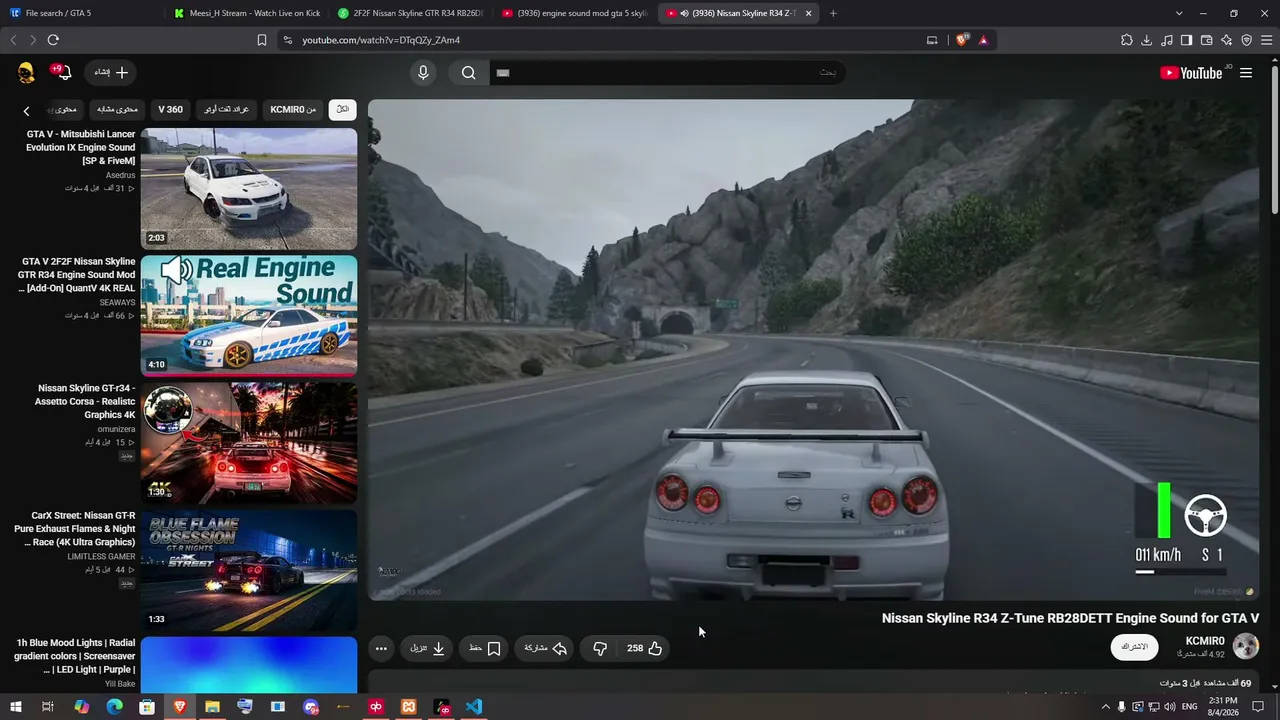1280x720 pixels.
Task: Open YouTube notifications bell
Action: pyautogui.click(x=62, y=72)
